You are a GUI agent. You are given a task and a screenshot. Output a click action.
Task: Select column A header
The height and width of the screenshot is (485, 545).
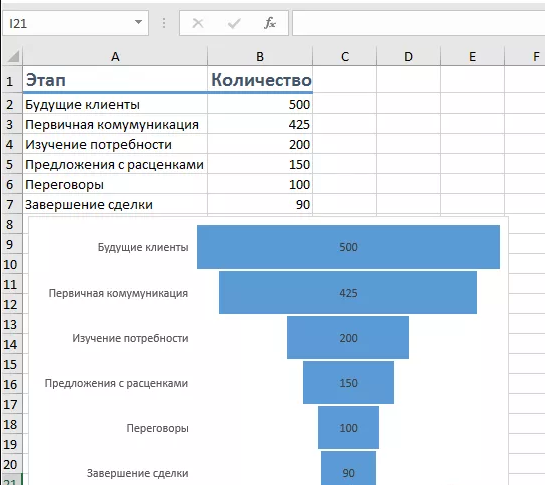(115, 56)
